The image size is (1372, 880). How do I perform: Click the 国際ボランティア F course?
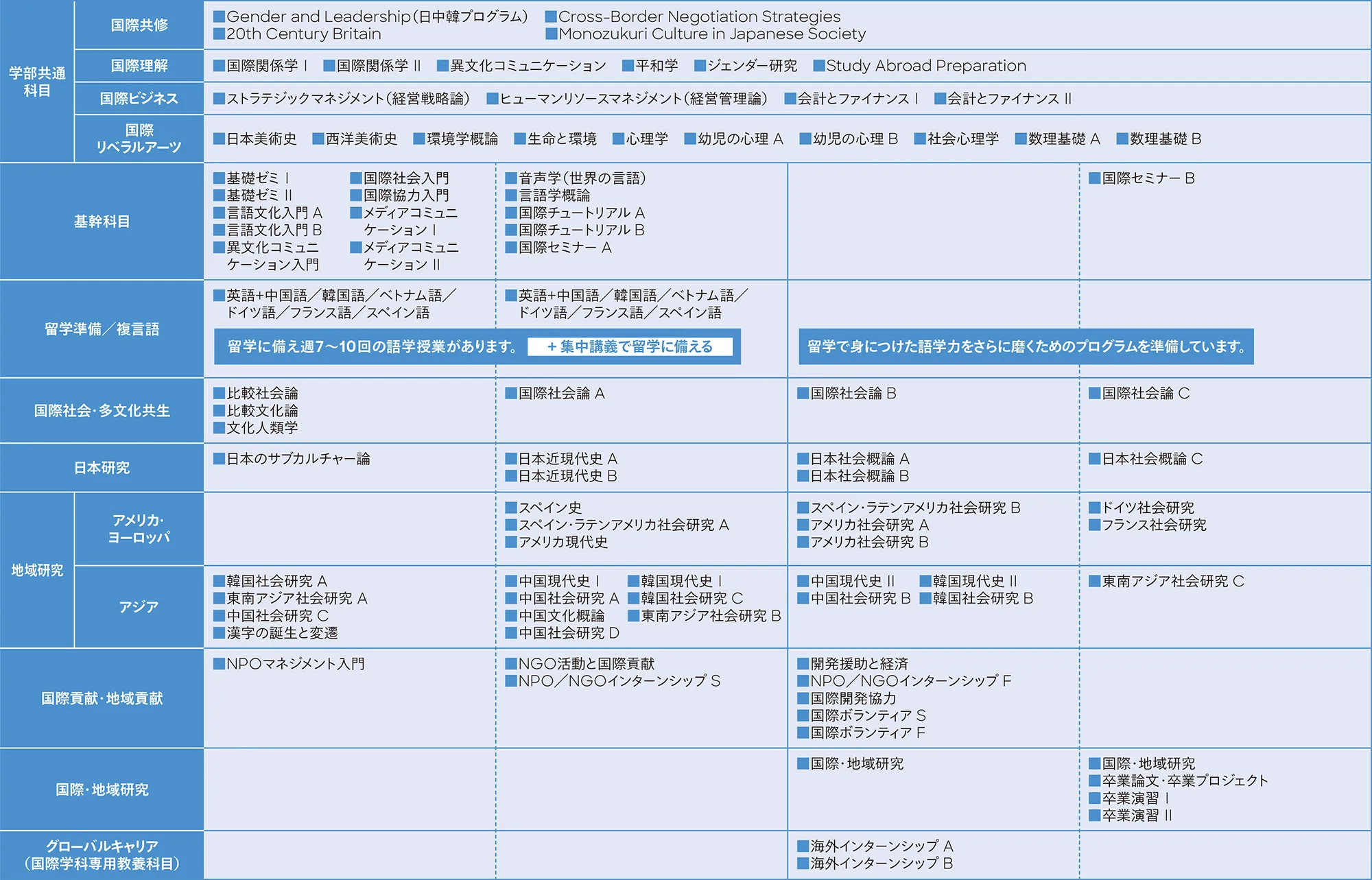coord(862,733)
